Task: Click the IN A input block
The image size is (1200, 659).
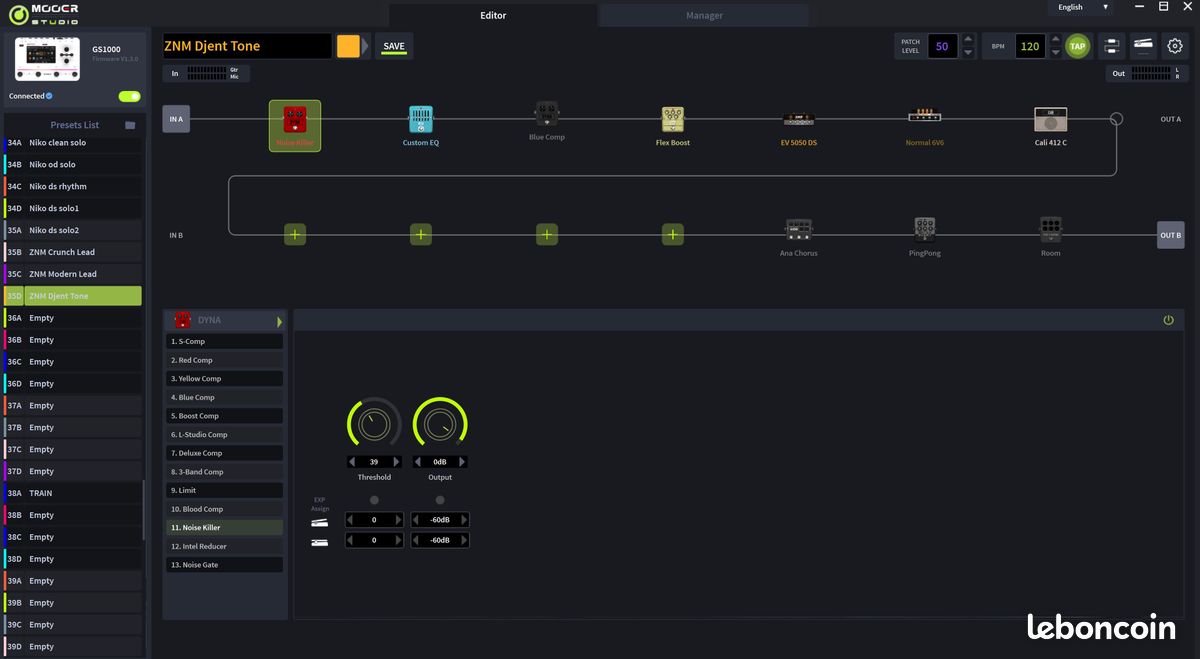Action: pos(176,119)
